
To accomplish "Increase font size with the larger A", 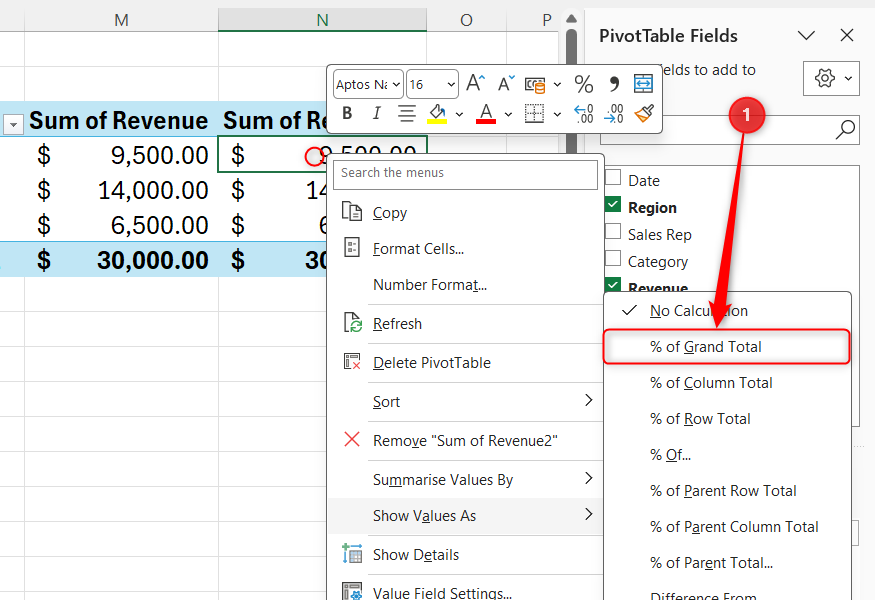I will tap(475, 84).
